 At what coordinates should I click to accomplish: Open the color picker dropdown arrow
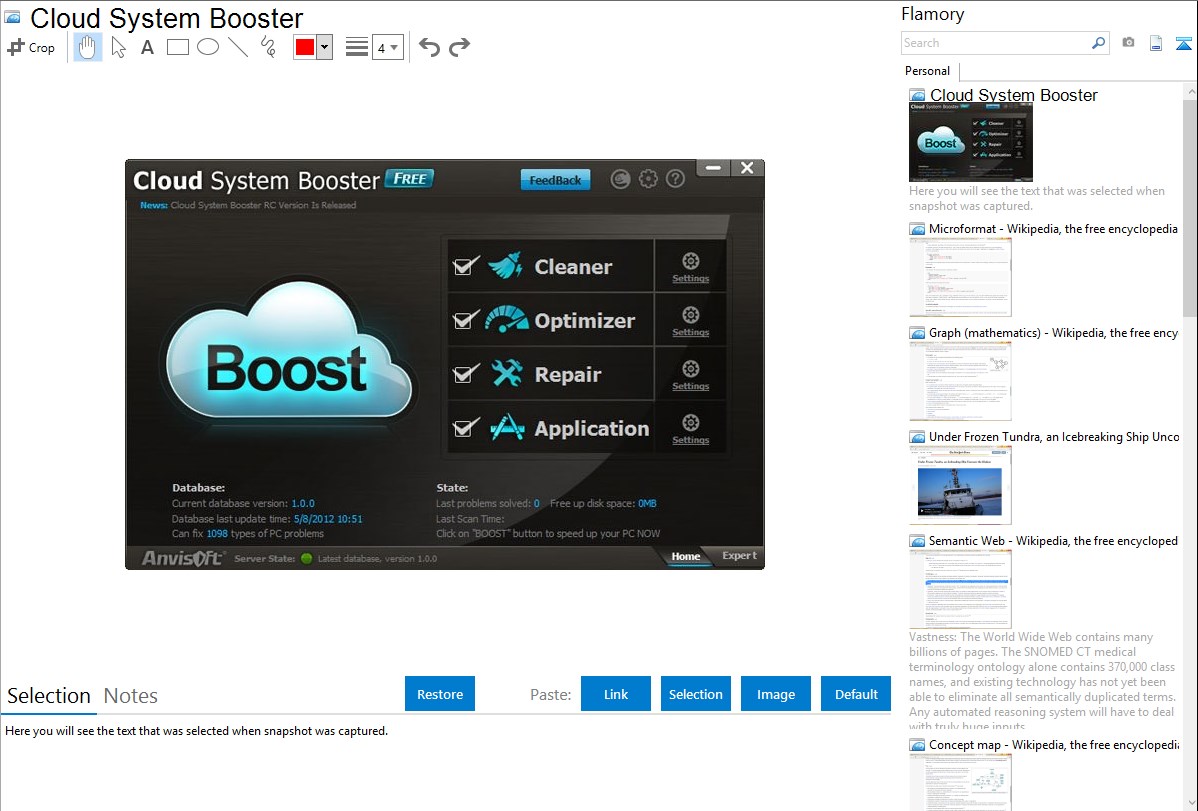coord(325,47)
